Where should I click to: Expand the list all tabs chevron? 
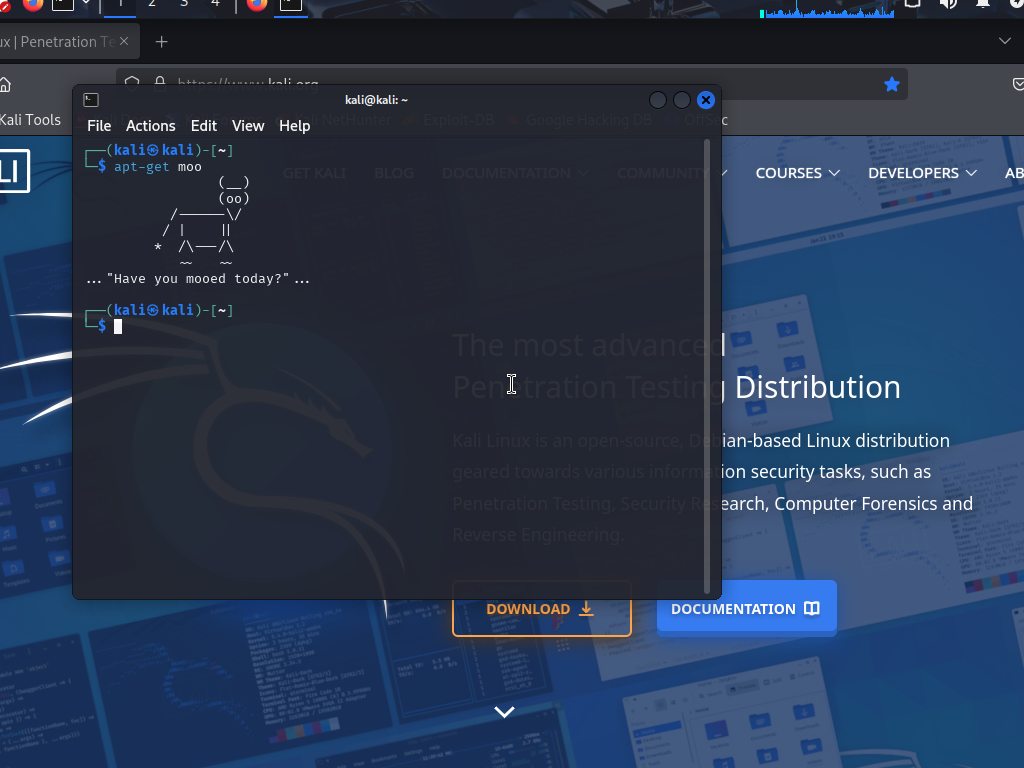(1004, 41)
